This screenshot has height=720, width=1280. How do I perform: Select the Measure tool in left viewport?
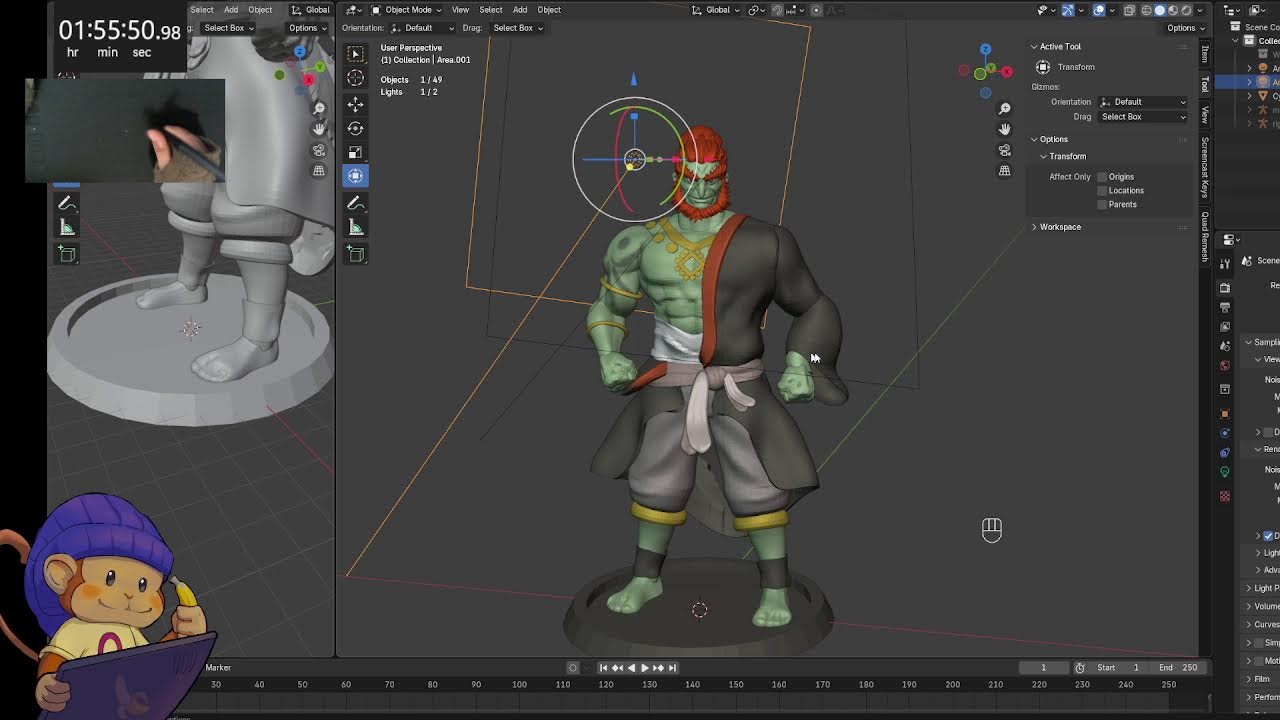coord(67,228)
